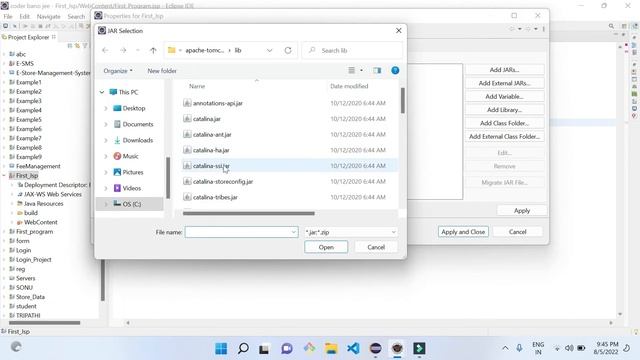Select Project Explorer tab
This screenshot has height=360, width=640.
click(x=28, y=37)
